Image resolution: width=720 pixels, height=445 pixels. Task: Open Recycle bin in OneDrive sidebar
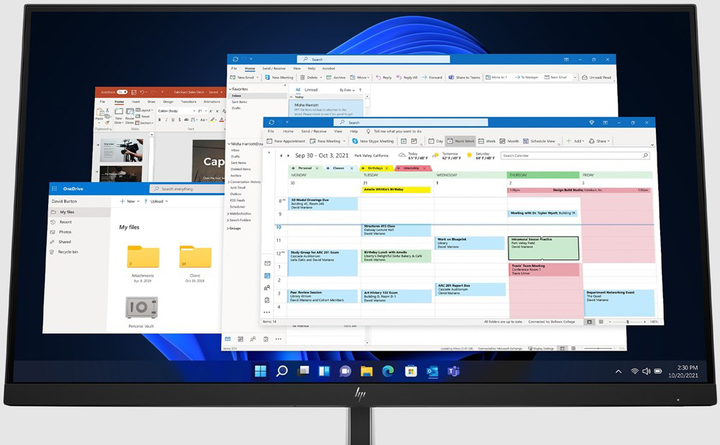pos(68,252)
